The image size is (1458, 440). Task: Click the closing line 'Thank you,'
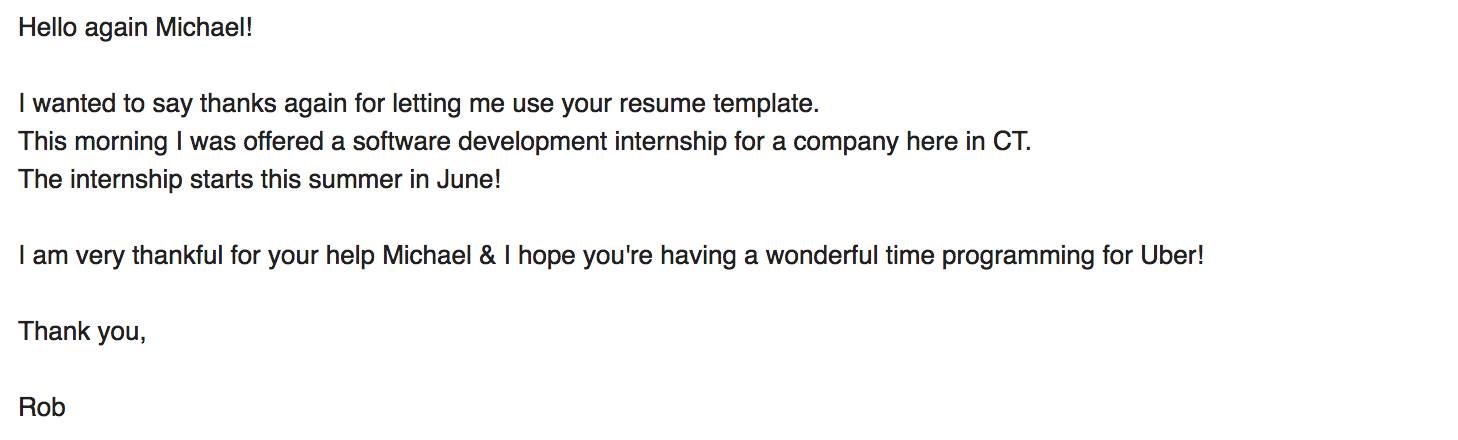82,332
